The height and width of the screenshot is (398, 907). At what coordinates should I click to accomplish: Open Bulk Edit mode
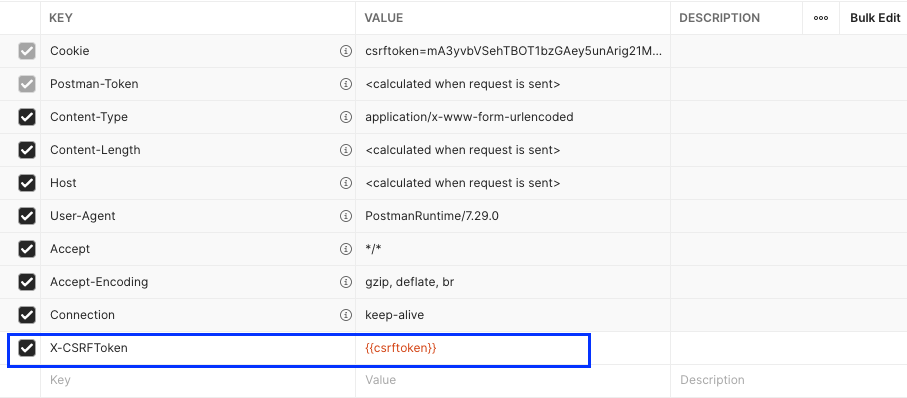pos(875,18)
